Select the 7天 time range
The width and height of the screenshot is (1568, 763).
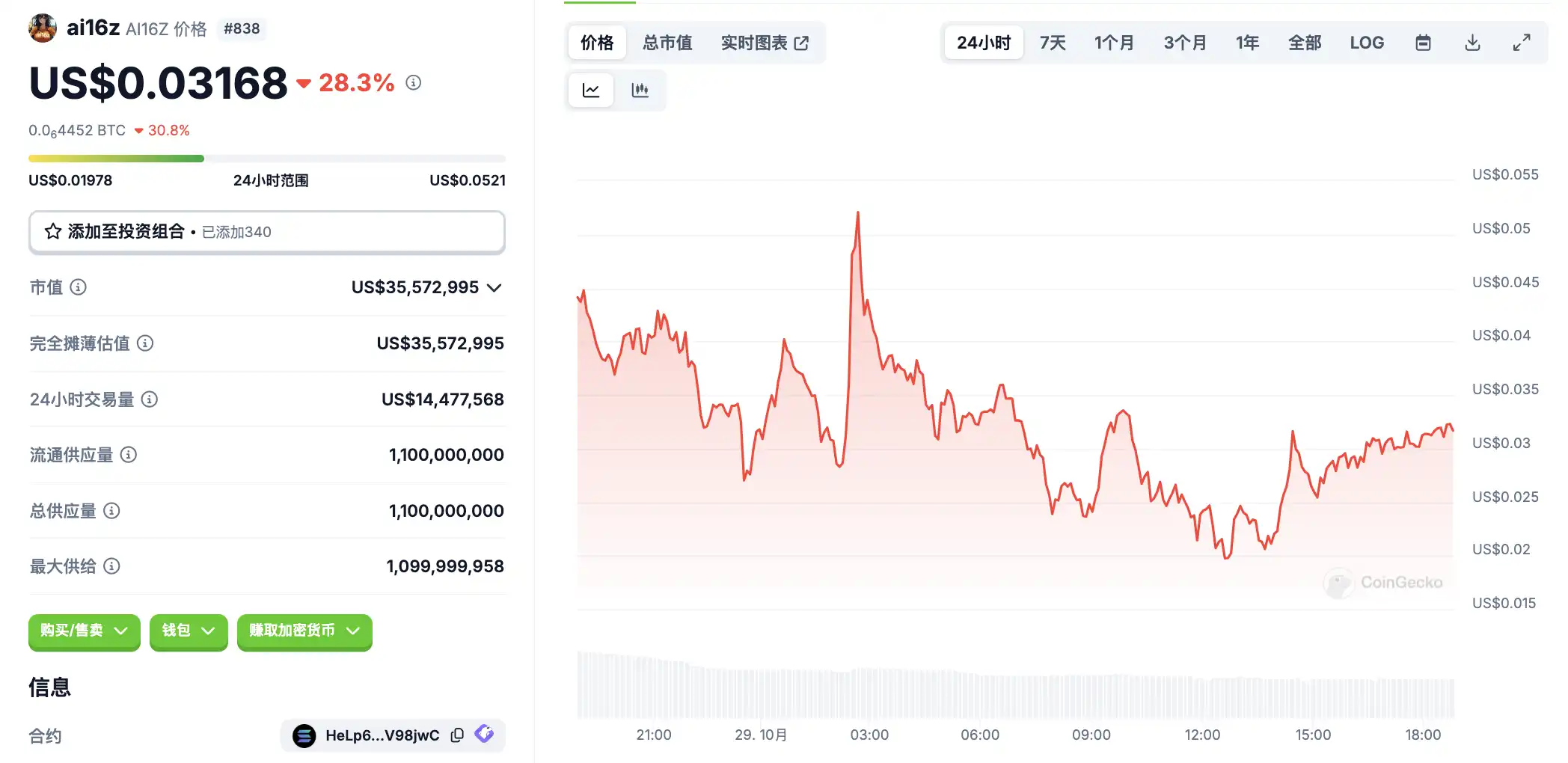[1052, 43]
